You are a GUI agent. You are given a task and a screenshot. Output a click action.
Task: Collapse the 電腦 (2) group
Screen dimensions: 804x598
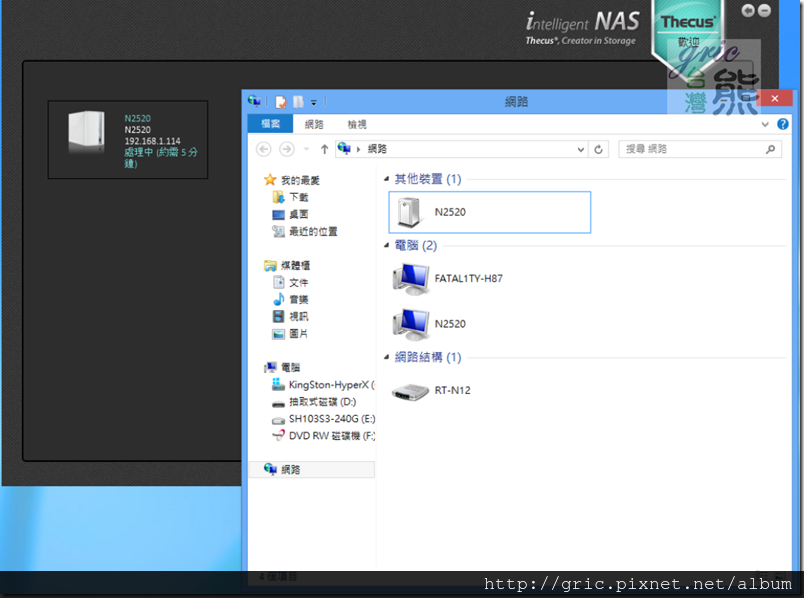tap(387, 246)
